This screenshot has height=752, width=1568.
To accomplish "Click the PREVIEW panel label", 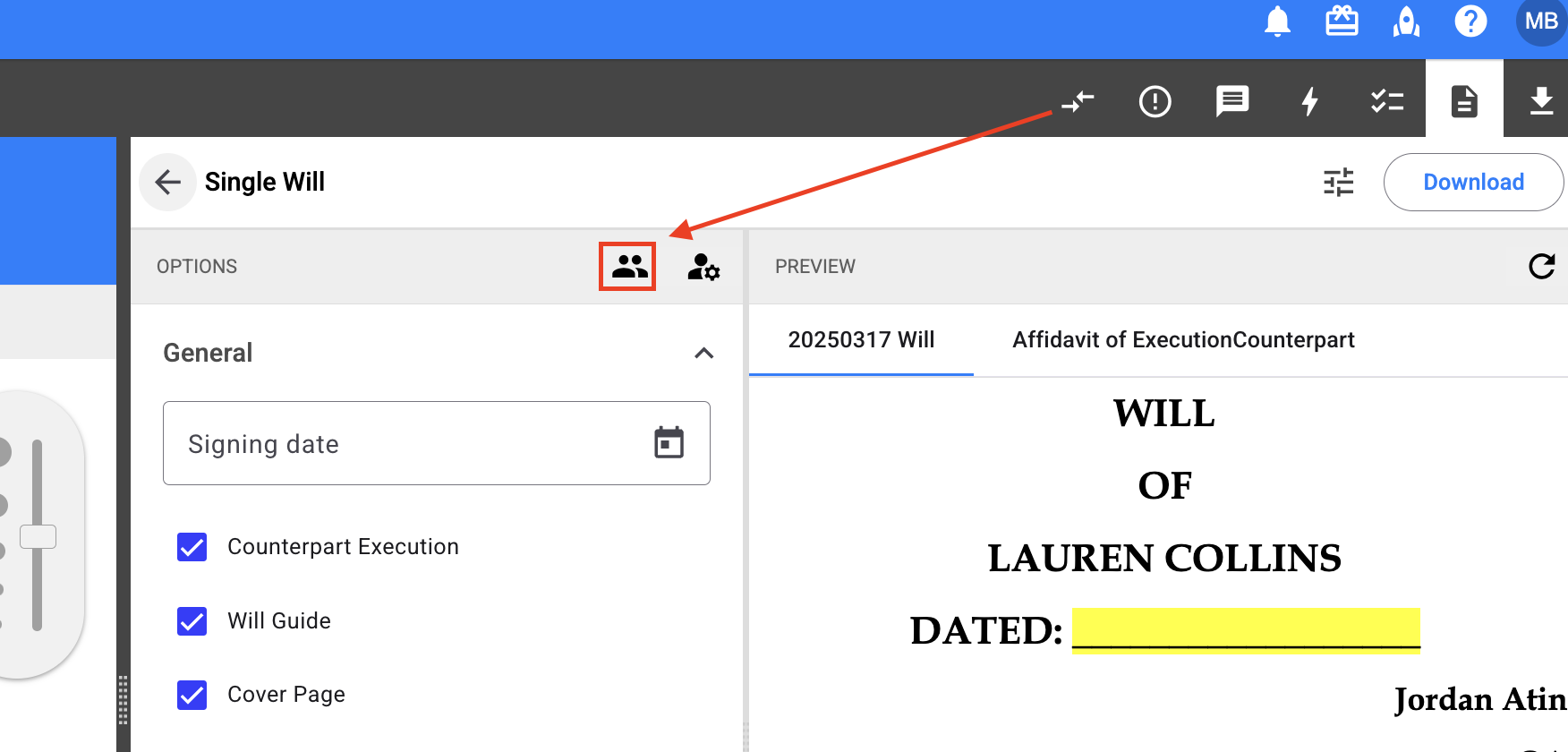I will [815, 267].
